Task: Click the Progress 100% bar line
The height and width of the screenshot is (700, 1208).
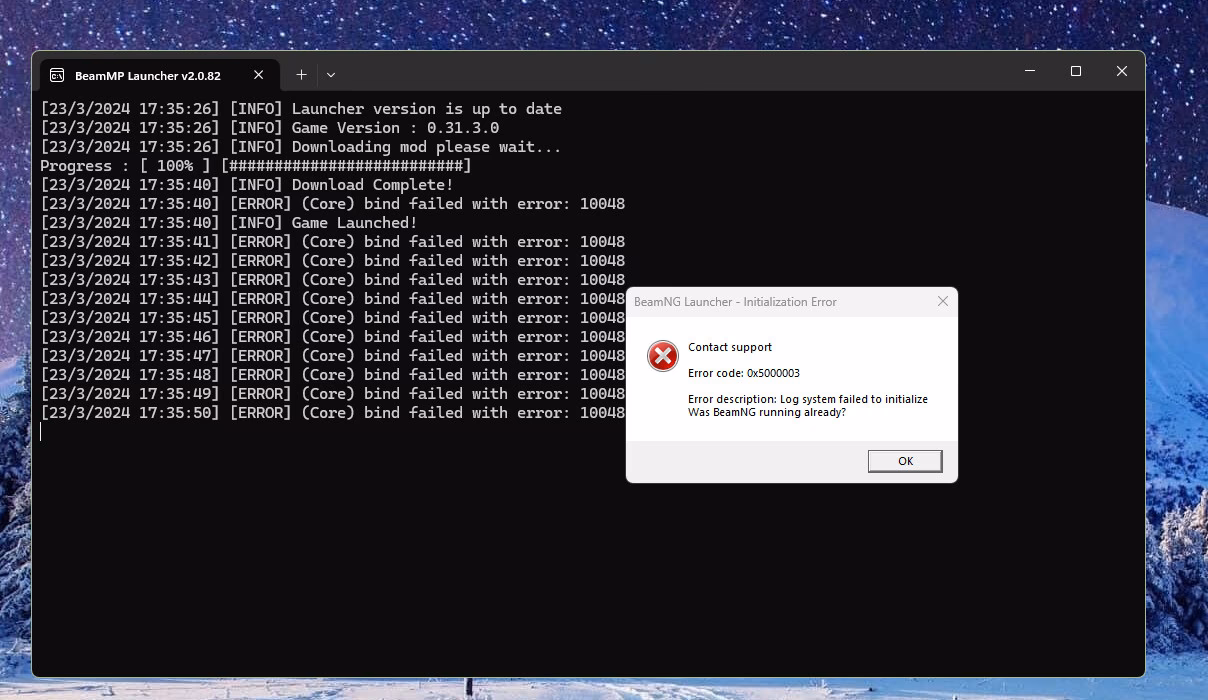Action: pos(256,166)
